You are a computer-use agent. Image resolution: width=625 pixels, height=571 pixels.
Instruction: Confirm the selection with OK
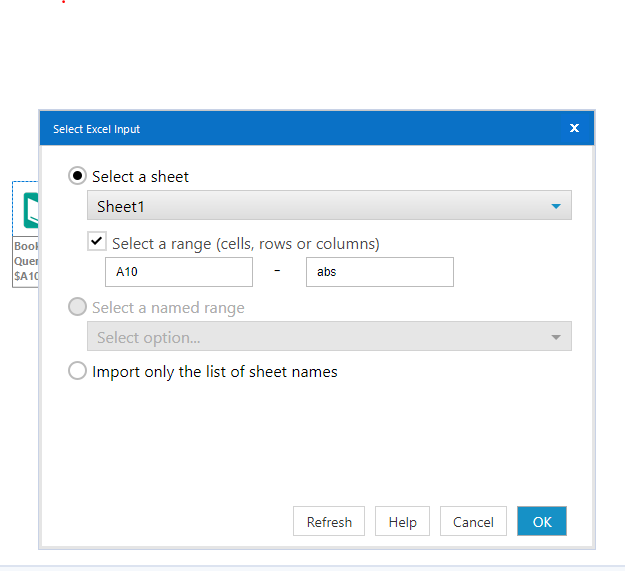click(542, 521)
